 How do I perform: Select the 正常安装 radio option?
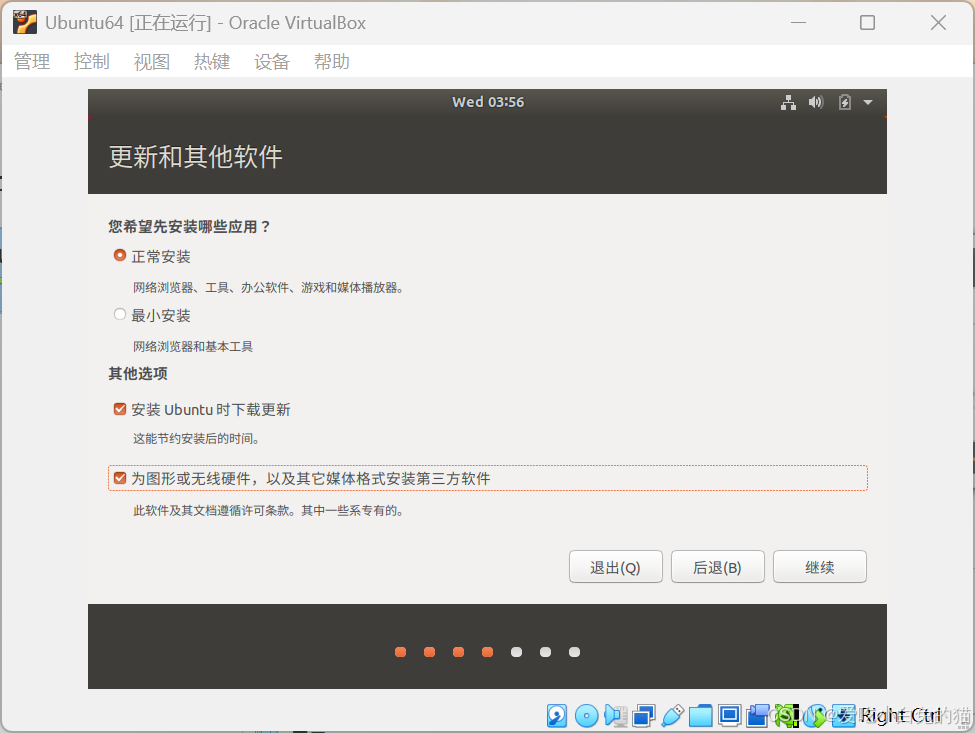(120, 256)
